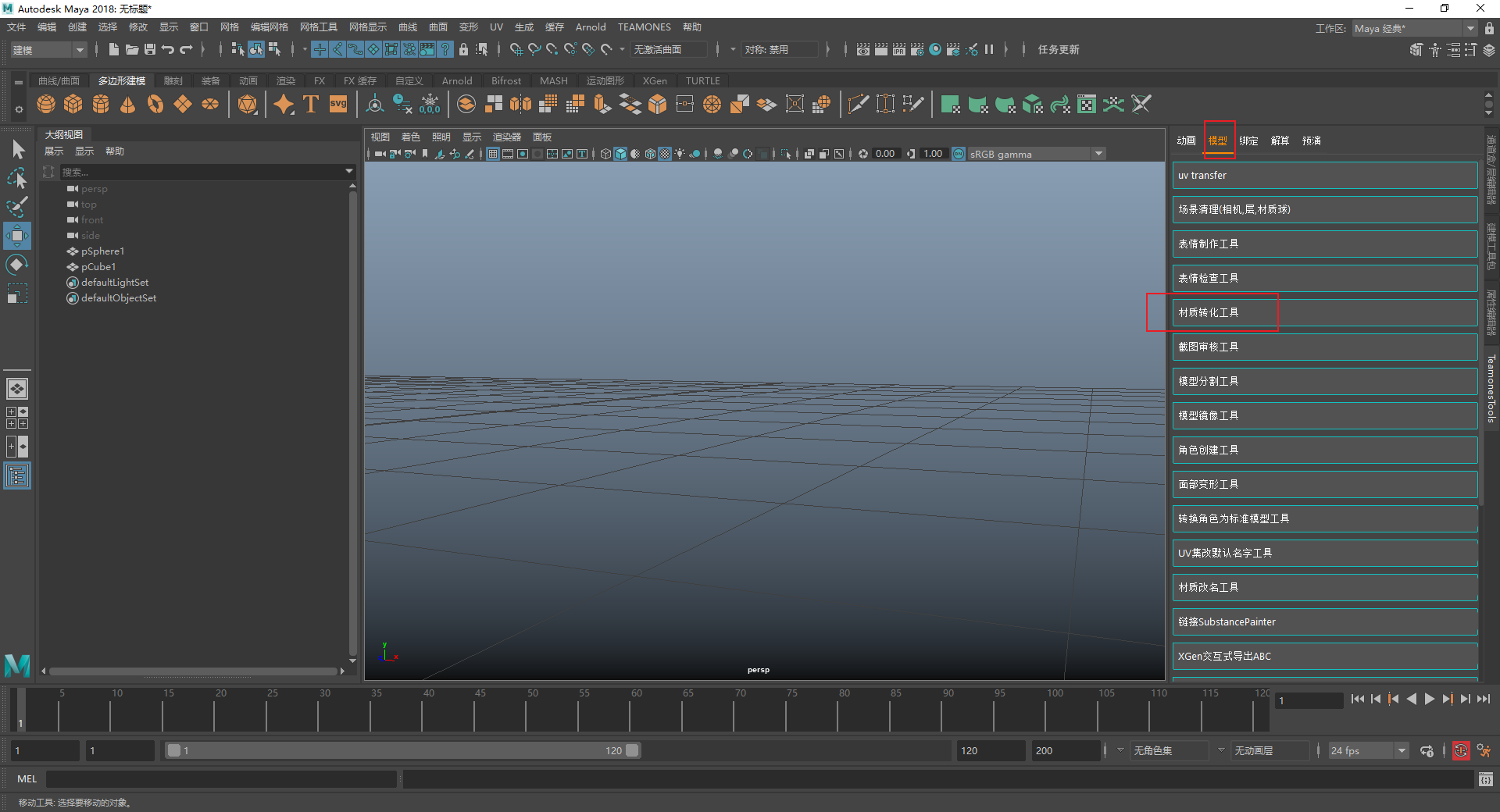Click the 材质转化工具 button
The height and width of the screenshot is (812, 1500).
tap(1323, 312)
